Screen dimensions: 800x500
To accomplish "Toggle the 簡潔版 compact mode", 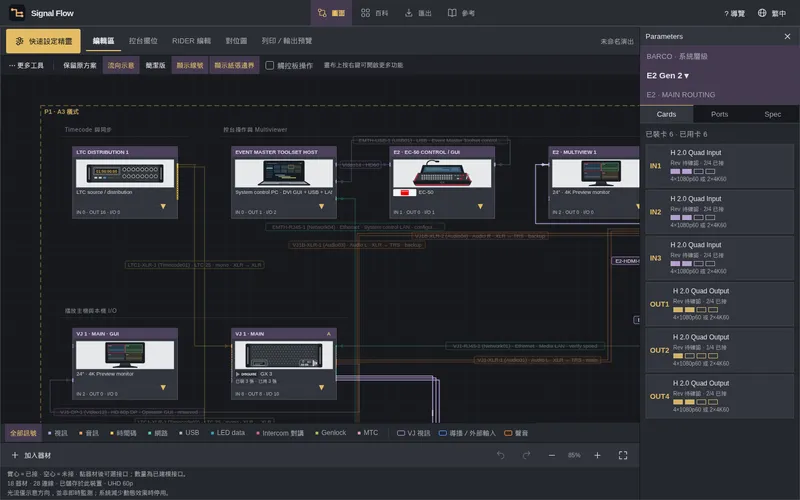I will click(155, 65).
